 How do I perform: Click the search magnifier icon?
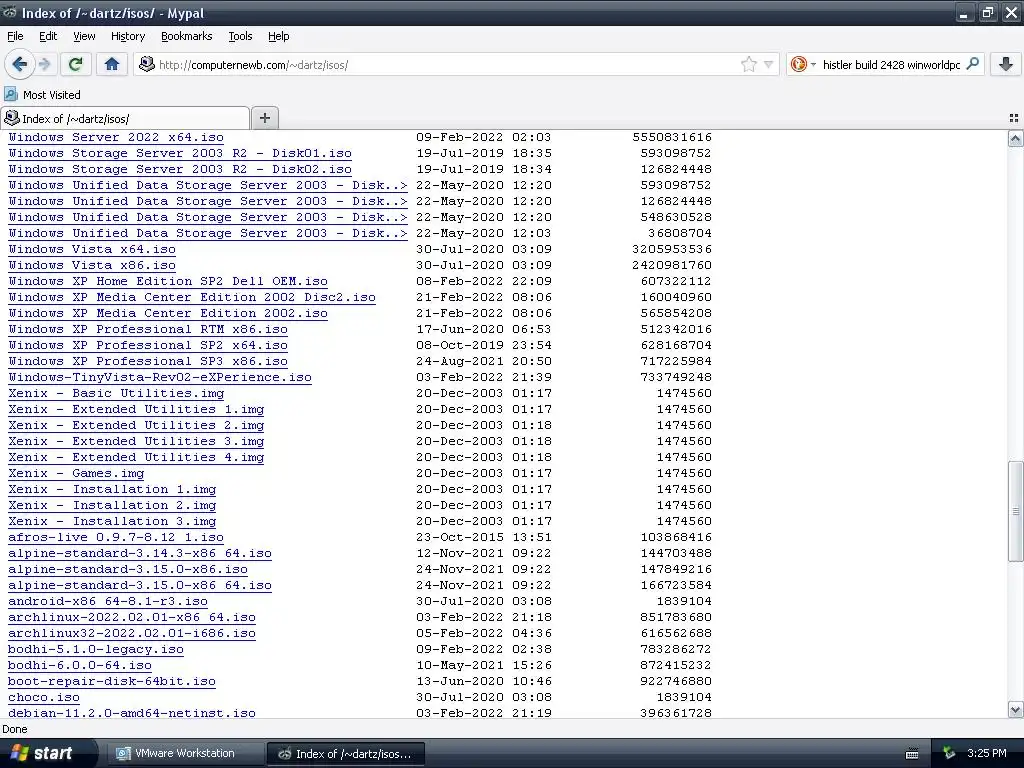972,64
